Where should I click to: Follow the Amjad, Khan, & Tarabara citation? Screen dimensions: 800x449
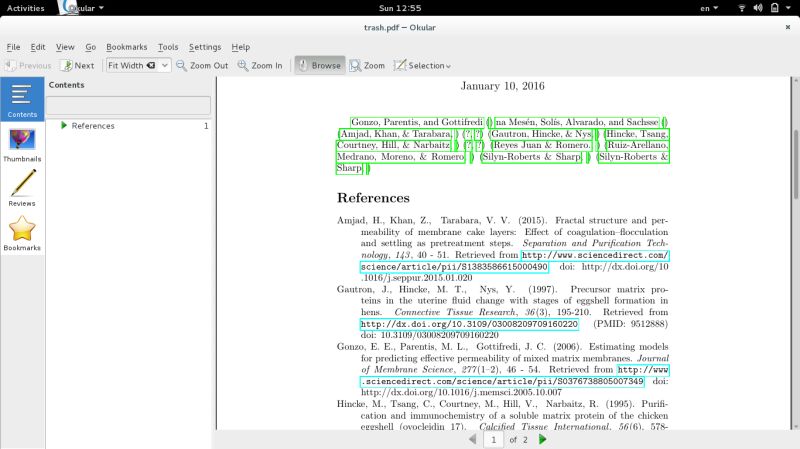tap(396, 134)
